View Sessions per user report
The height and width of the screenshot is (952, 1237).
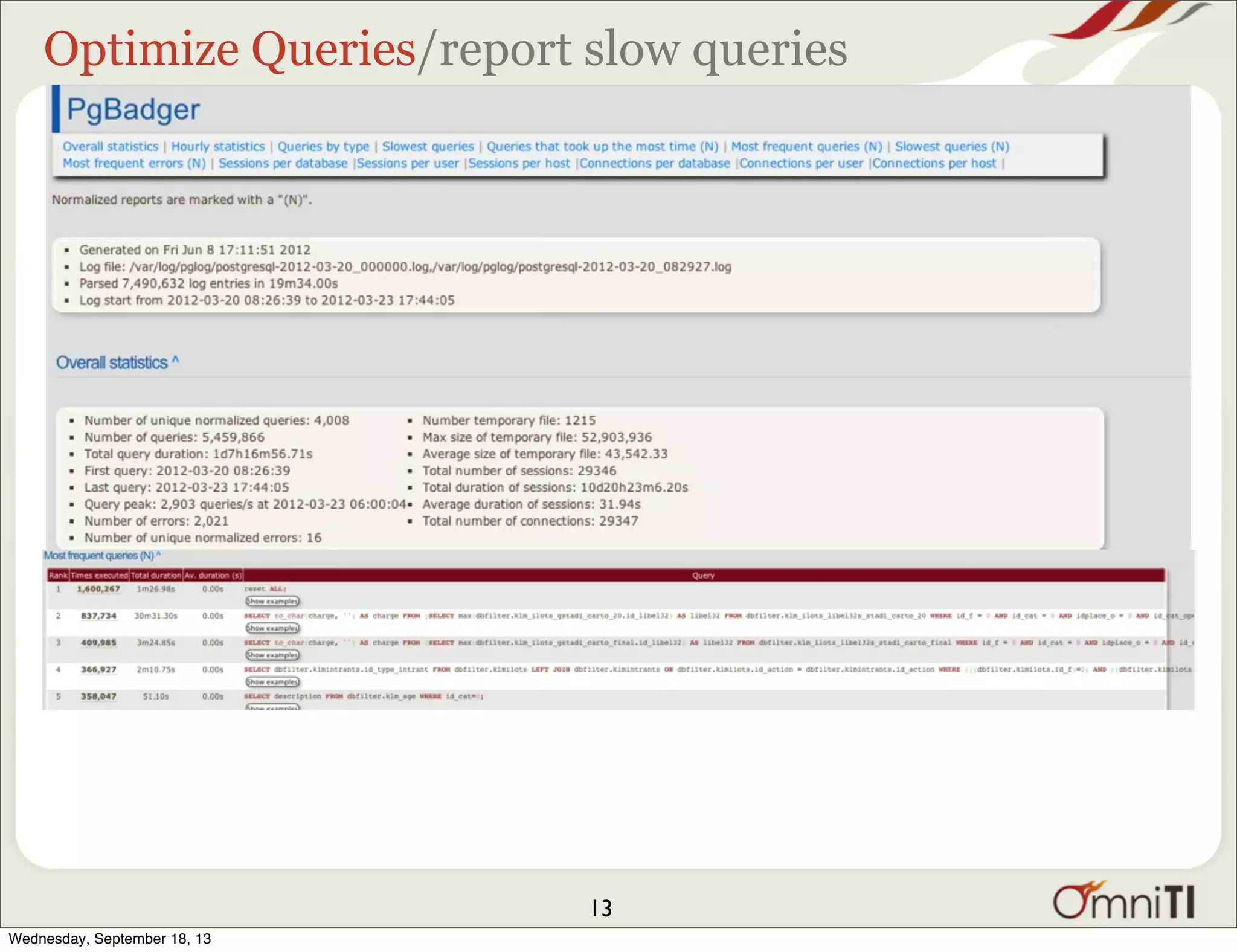[x=408, y=164]
